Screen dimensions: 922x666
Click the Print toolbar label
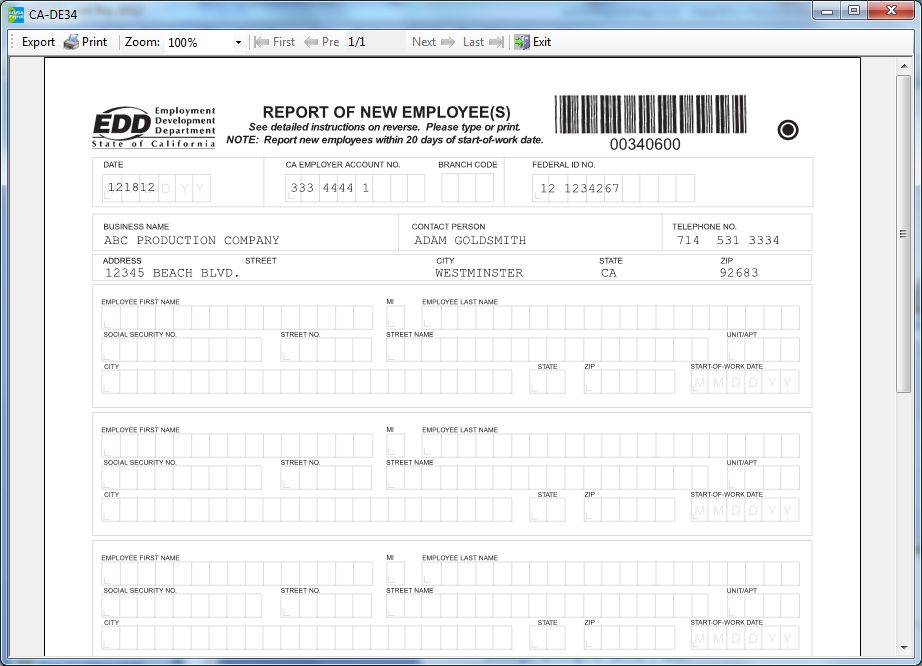click(95, 42)
